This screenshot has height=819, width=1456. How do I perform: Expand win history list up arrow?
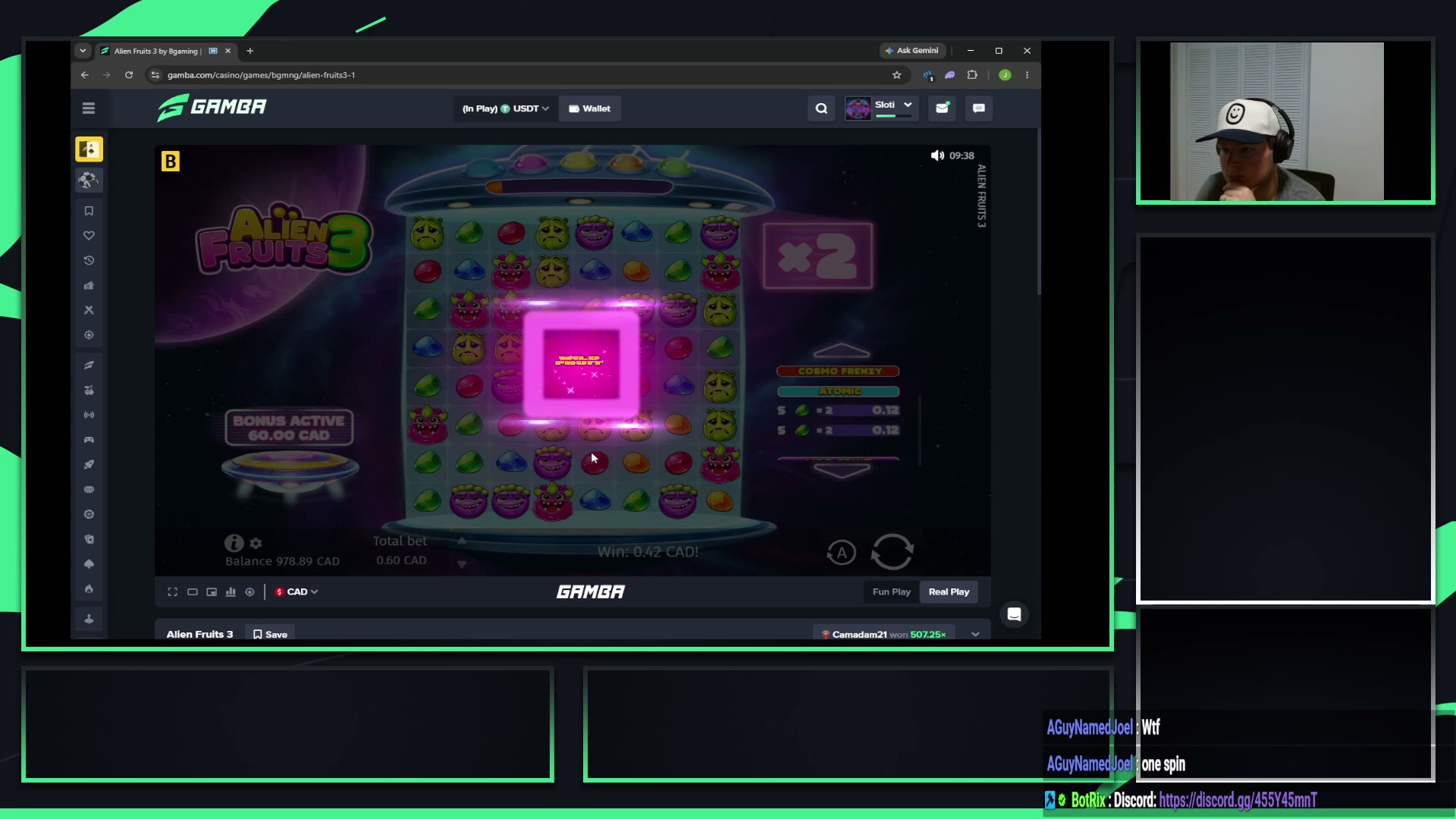[842, 350]
